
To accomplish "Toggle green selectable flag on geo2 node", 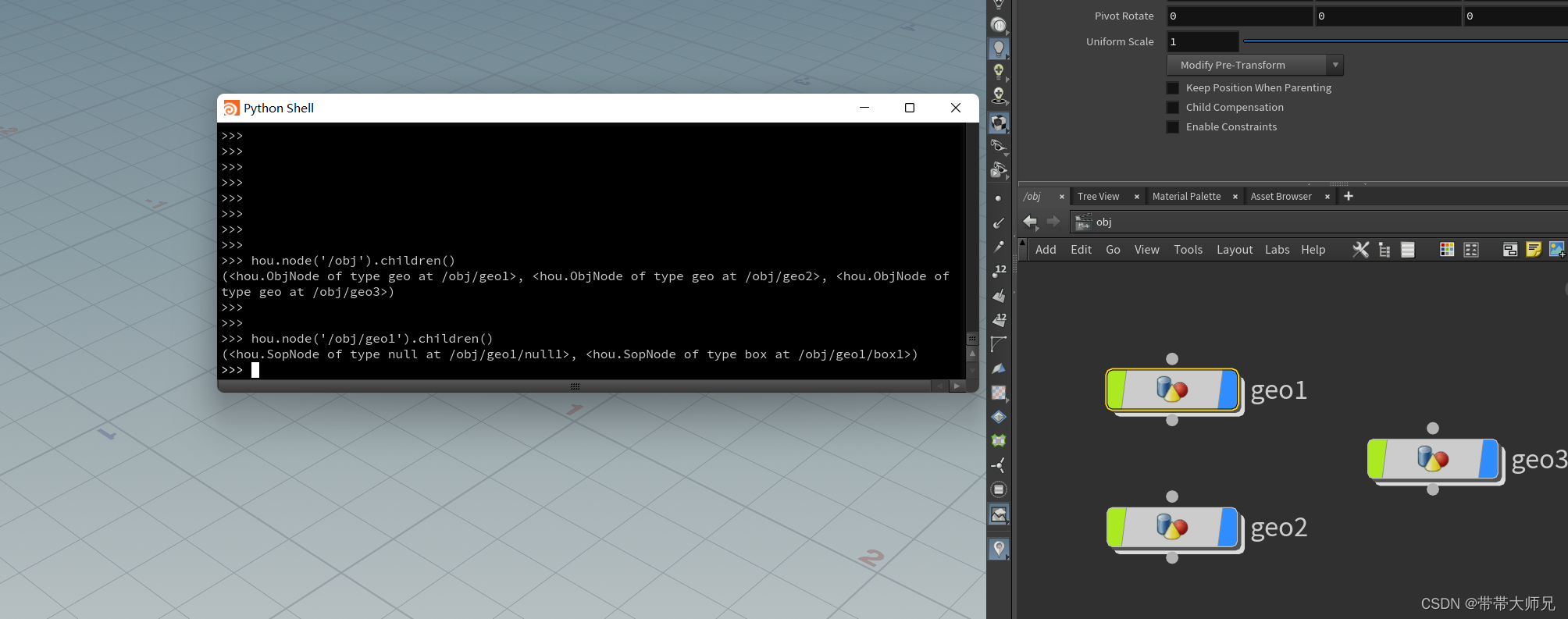I will click(x=1117, y=527).
